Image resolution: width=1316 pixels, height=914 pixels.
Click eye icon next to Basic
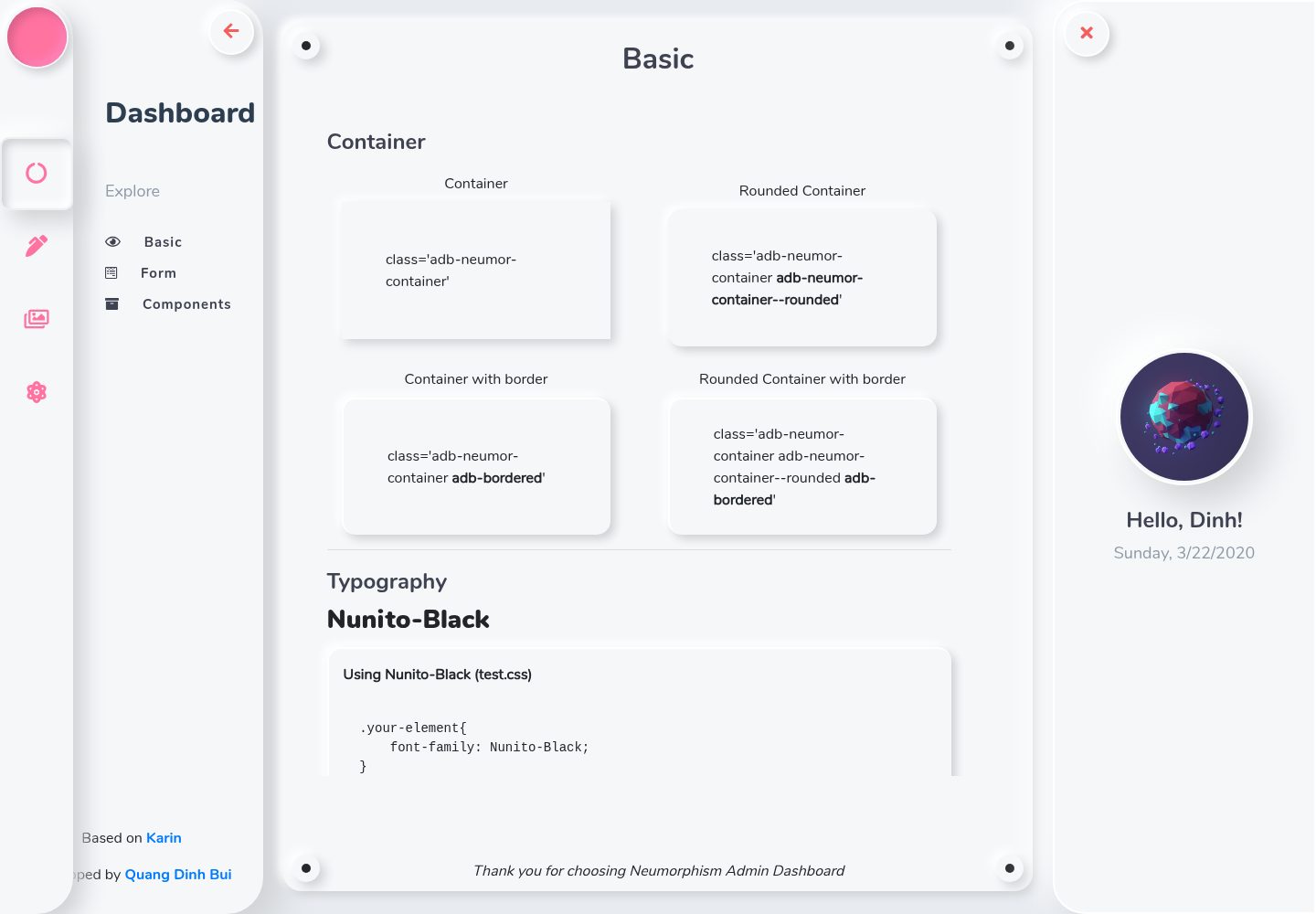point(113,242)
